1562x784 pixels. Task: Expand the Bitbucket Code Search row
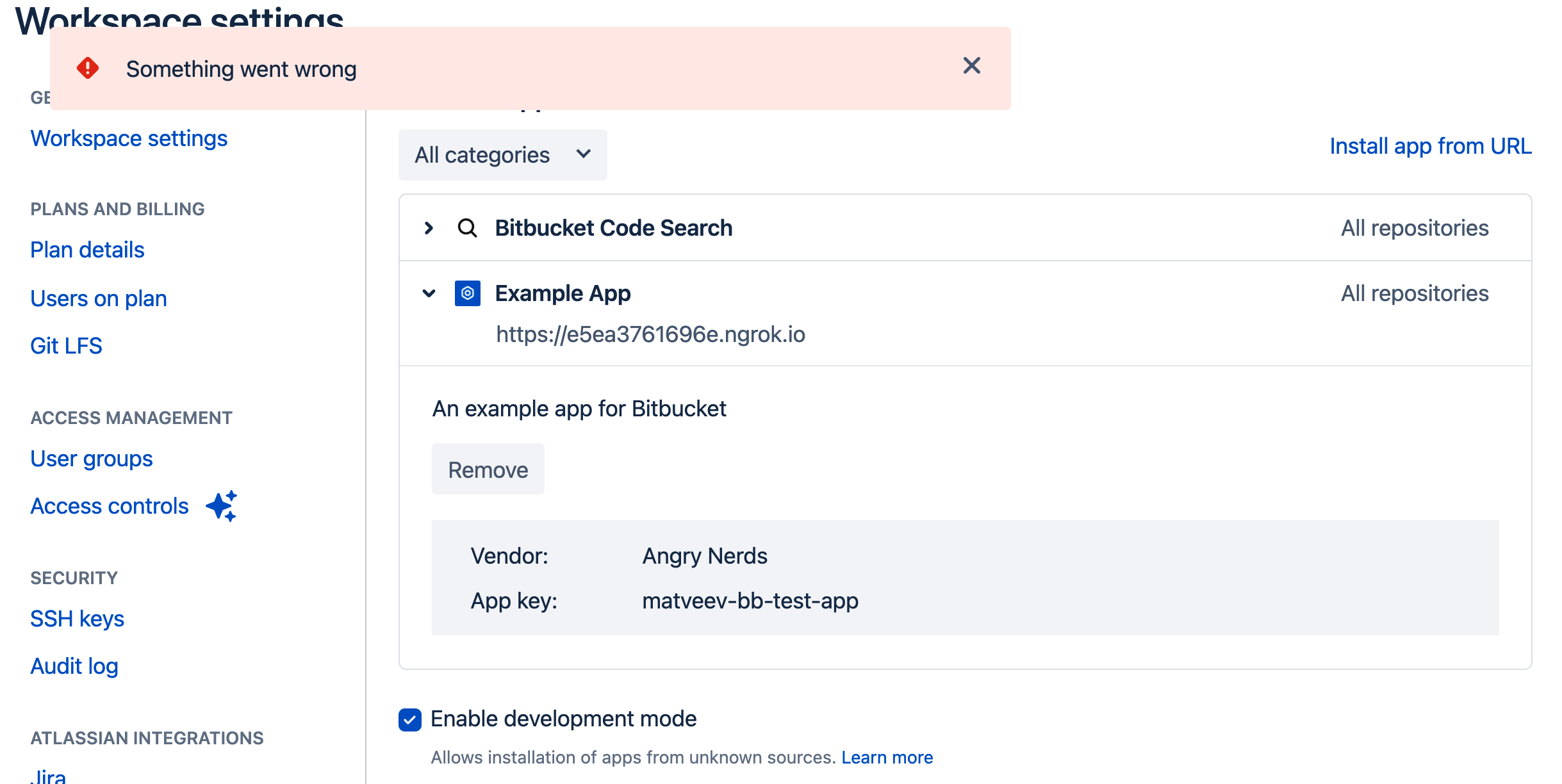point(429,228)
